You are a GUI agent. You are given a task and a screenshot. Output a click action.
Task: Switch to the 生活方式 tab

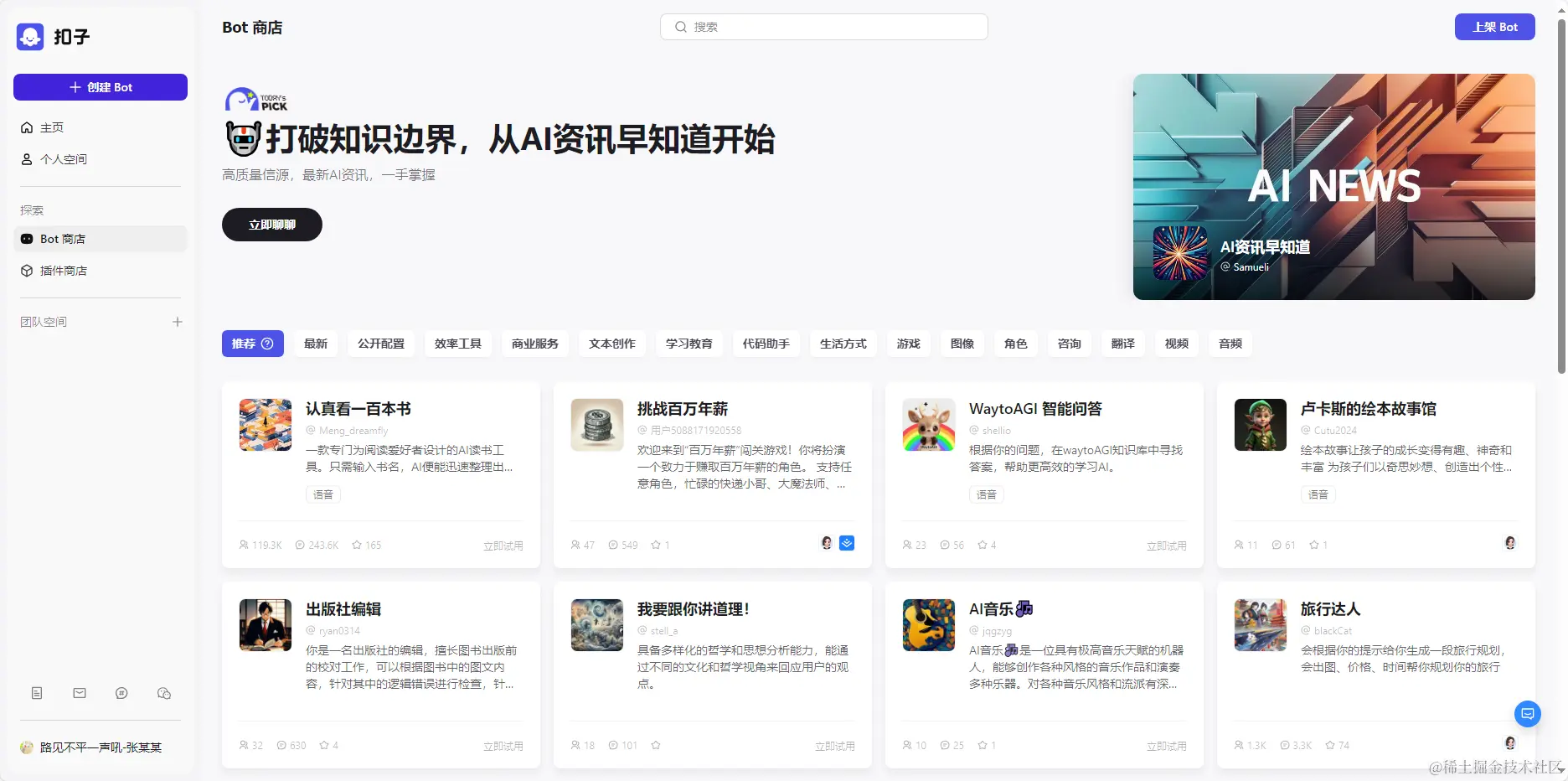(x=843, y=344)
